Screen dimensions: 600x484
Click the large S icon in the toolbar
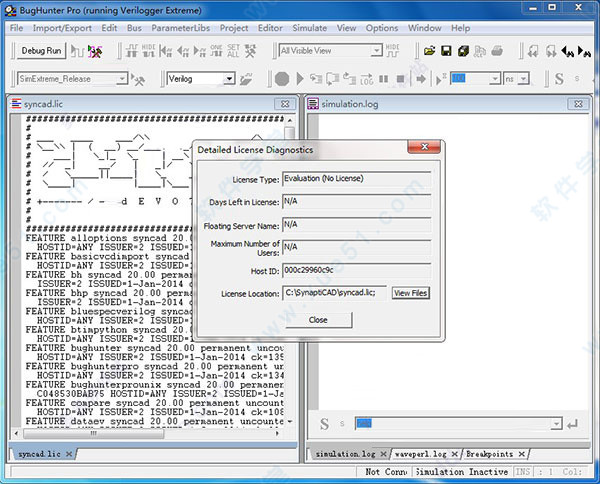(559, 79)
